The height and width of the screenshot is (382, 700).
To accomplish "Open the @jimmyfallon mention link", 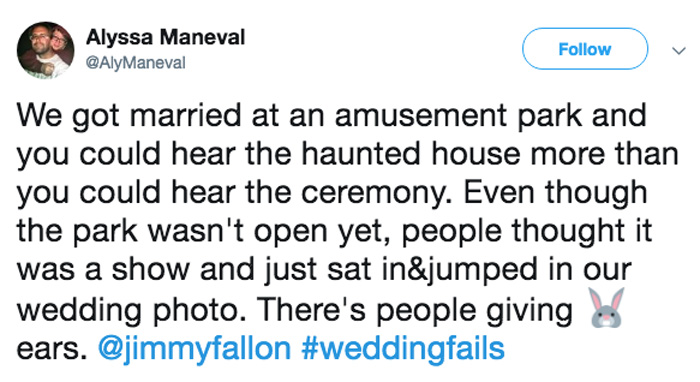I will coord(195,348).
